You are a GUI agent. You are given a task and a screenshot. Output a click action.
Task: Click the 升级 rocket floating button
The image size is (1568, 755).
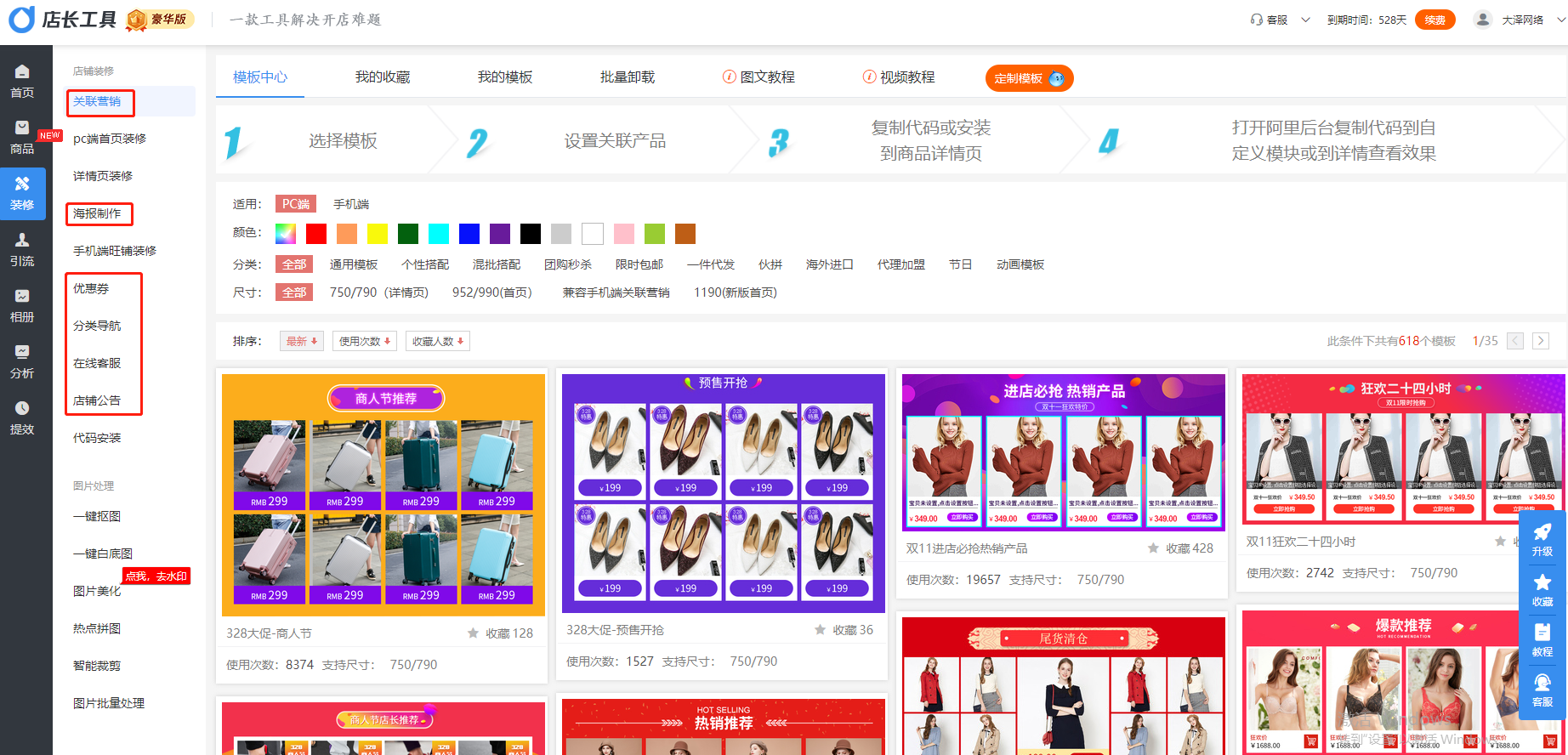(1542, 540)
